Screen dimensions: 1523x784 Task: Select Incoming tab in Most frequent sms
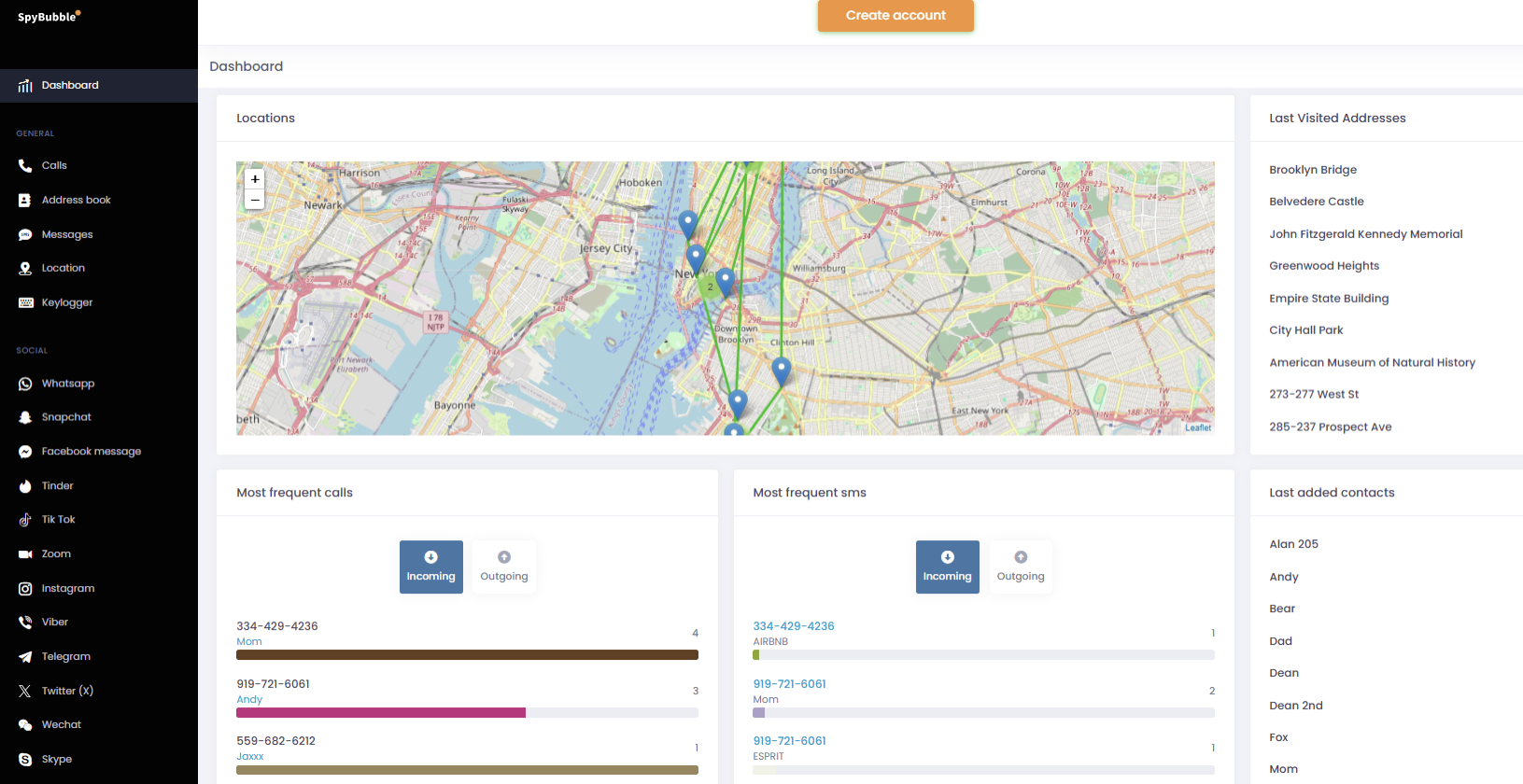(948, 567)
